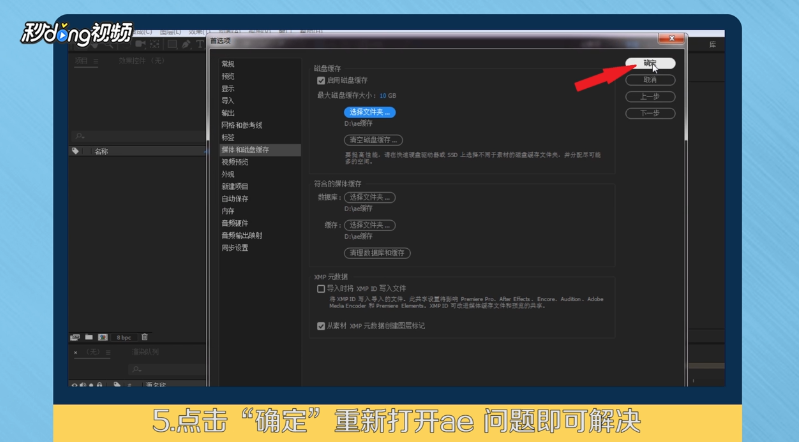Click 清空磁盘缓存 button
The image size is (799, 442).
tap(374, 140)
